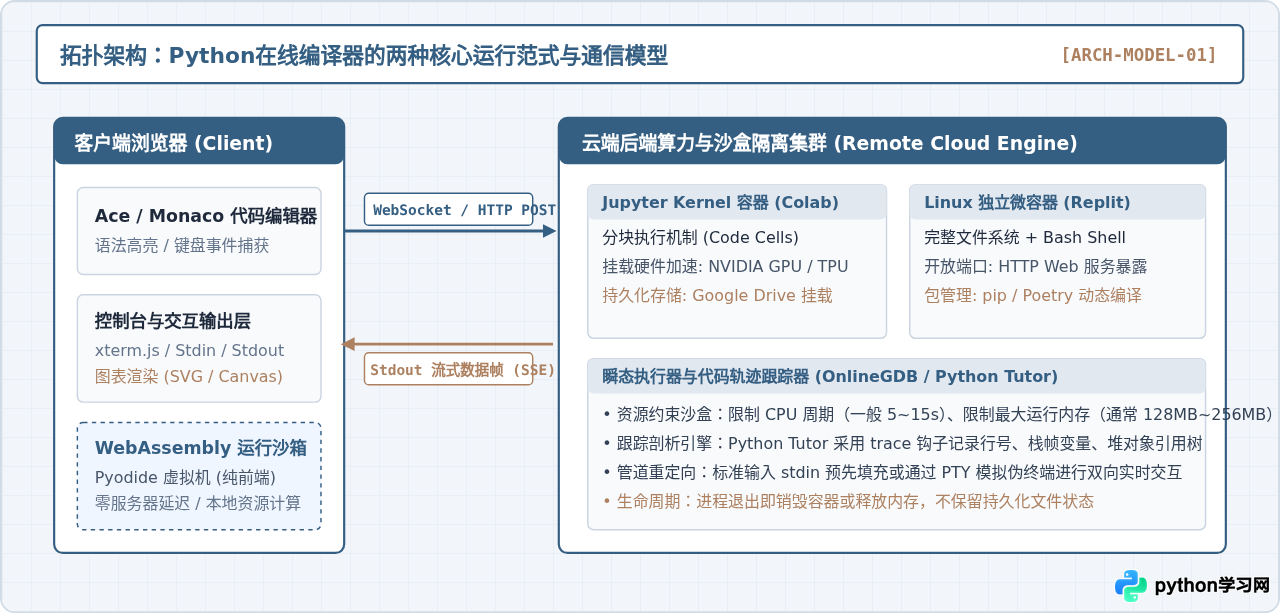Viewport: 1280px width, 613px height.
Task: Click the Stdout 流式数据帧 (SSE) label
Action: pyautogui.click(x=448, y=369)
